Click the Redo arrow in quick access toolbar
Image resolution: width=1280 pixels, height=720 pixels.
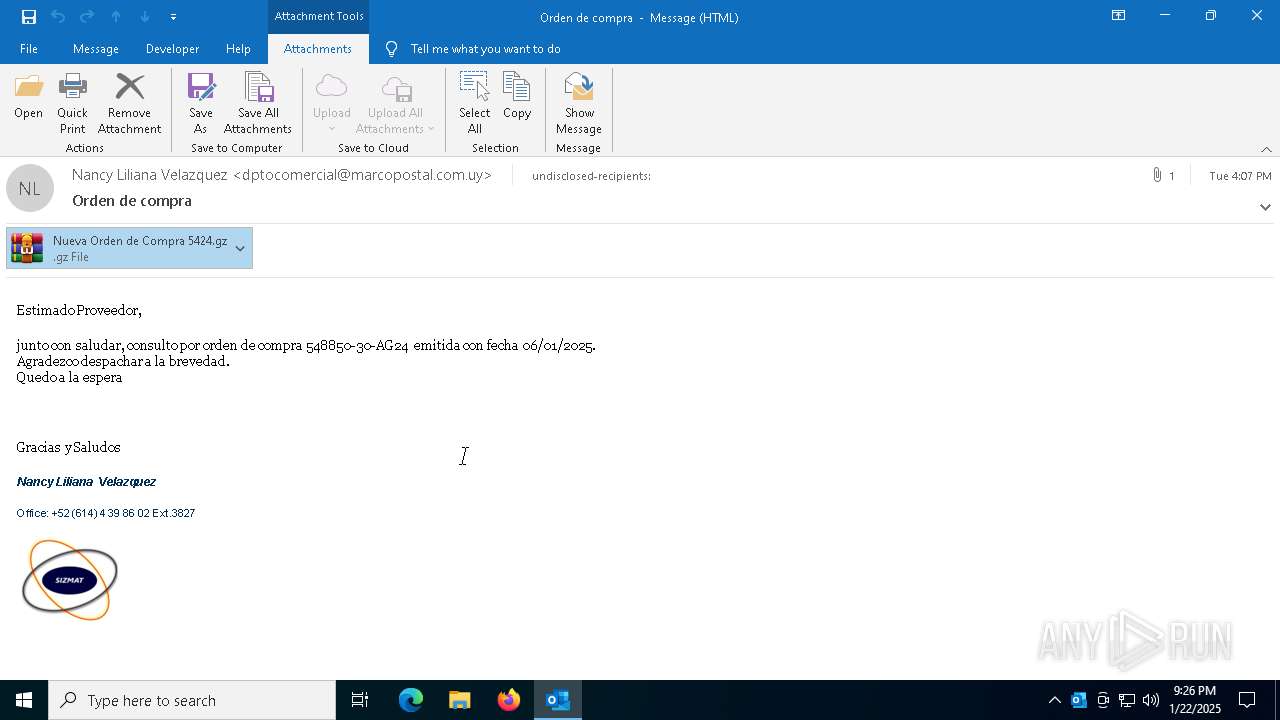coord(87,17)
